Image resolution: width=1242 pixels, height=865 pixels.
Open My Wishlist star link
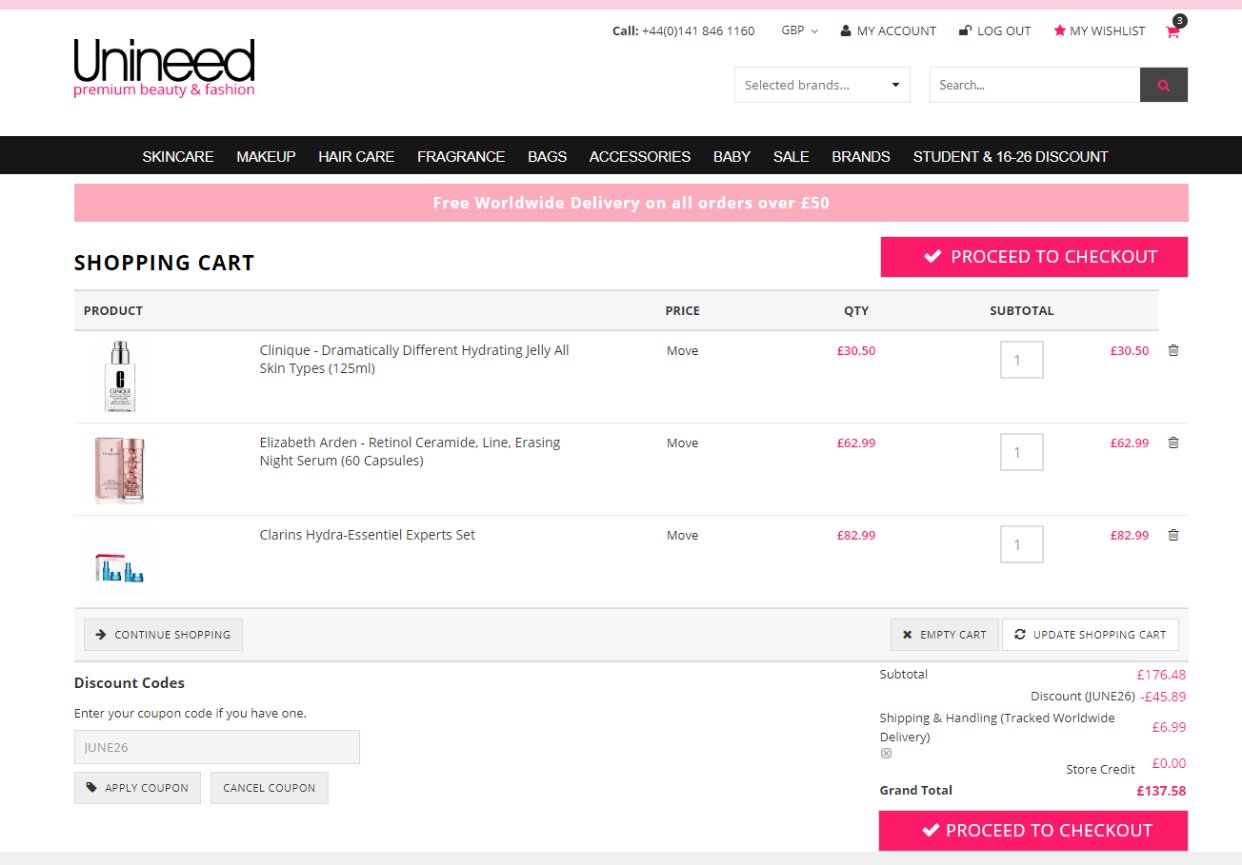click(x=1099, y=31)
